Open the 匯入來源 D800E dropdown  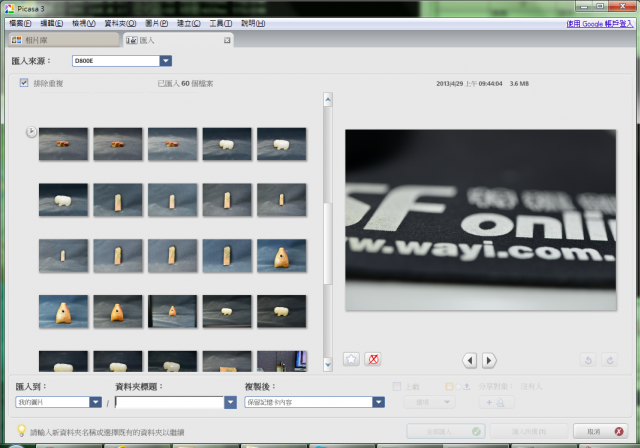[165, 61]
